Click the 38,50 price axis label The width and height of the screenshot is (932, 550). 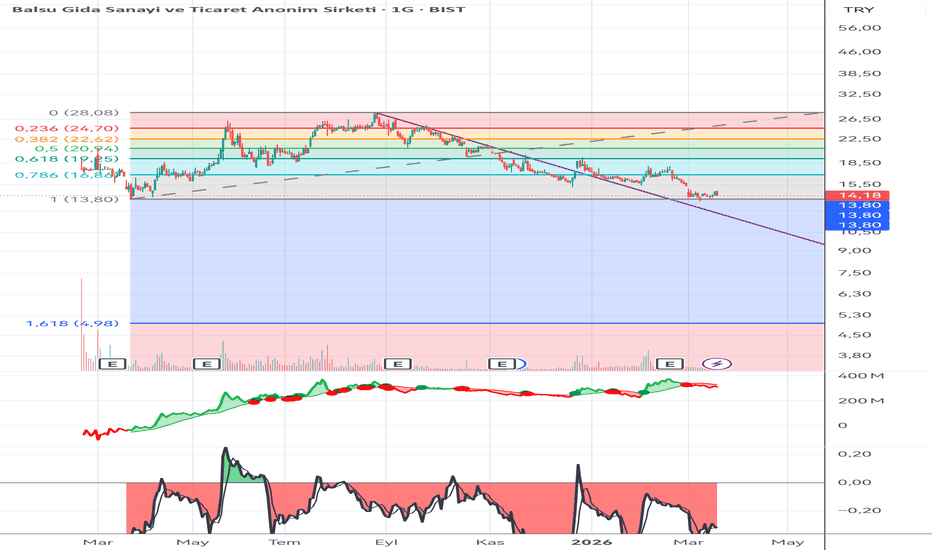[x=859, y=74]
